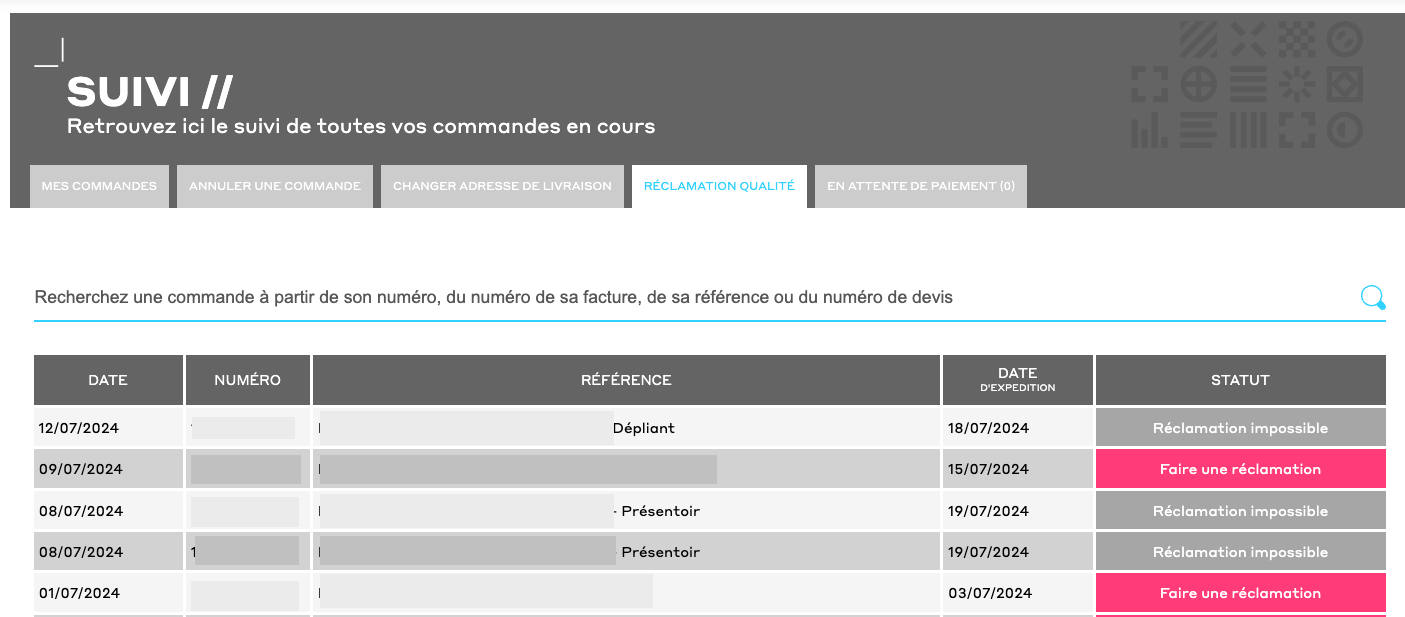Faire une réclamation for 09/07/2024 order
The image size is (1405, 617).
[1240, 469]
